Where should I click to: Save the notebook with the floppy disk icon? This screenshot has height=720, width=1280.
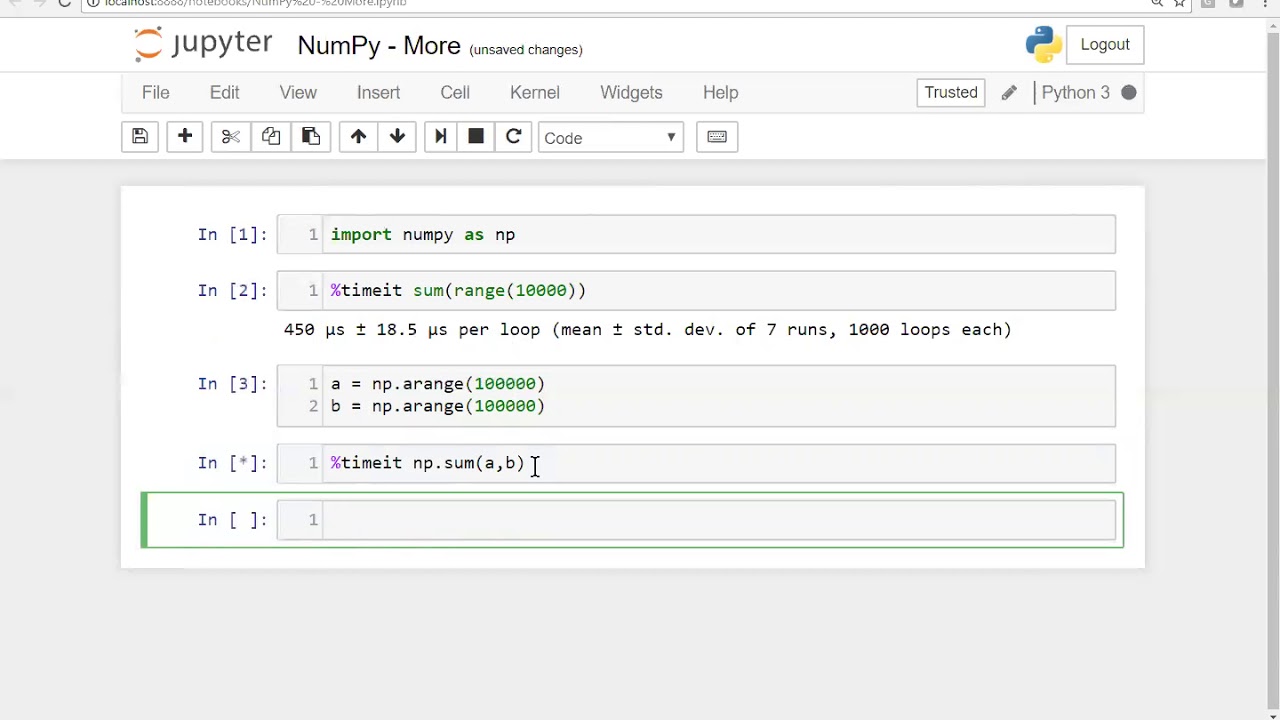pos(140,137)
